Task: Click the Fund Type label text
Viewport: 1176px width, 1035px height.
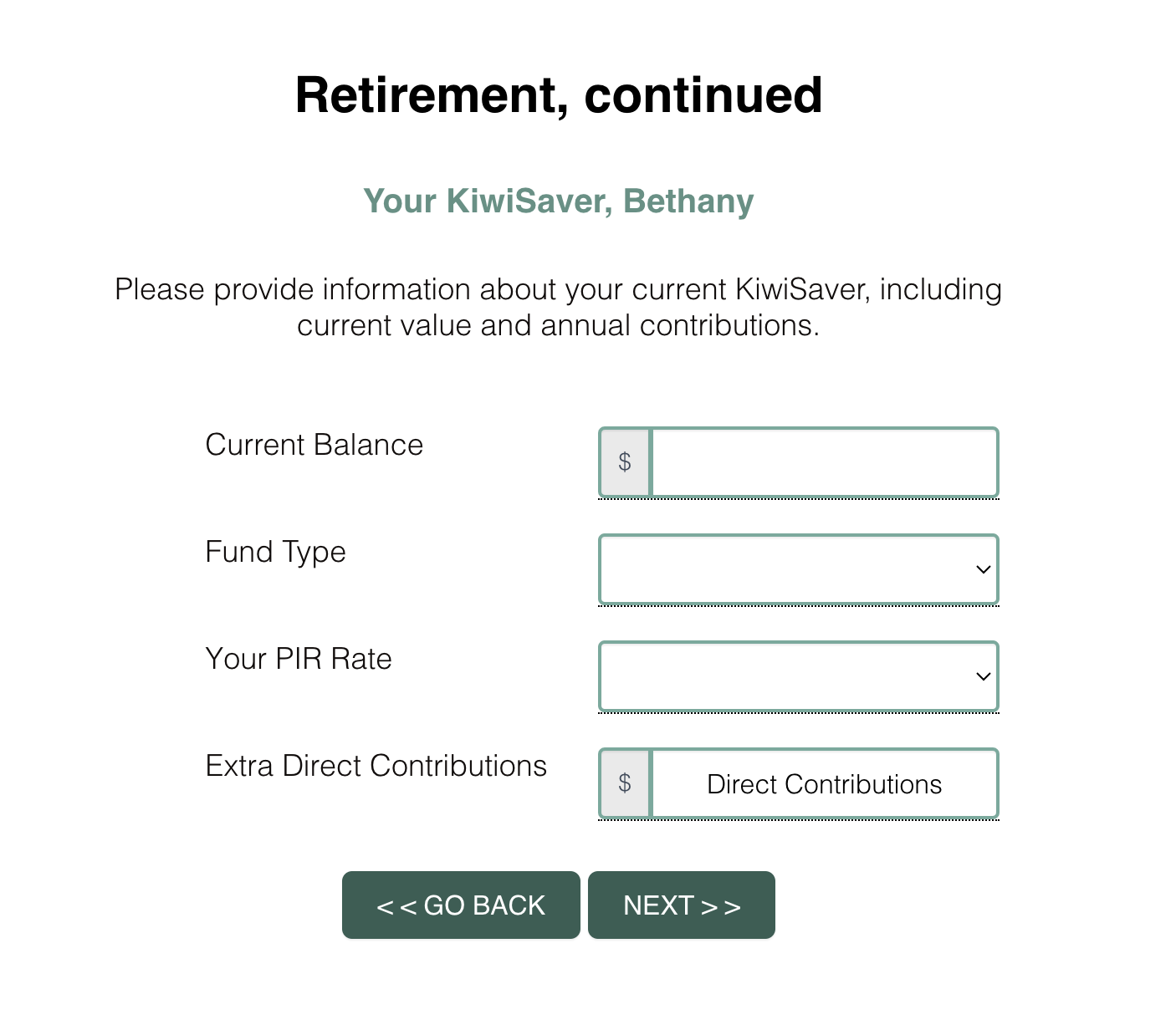Action: (275, 552)
